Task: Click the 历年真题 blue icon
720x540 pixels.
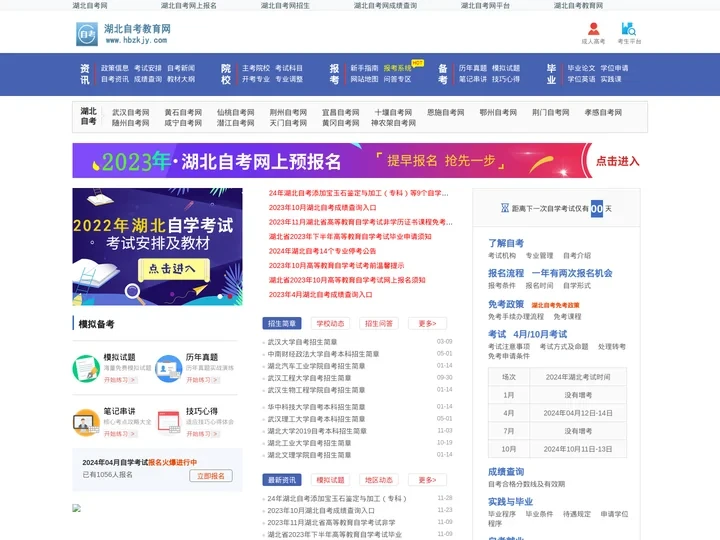Action: click(x=169, y=368)
